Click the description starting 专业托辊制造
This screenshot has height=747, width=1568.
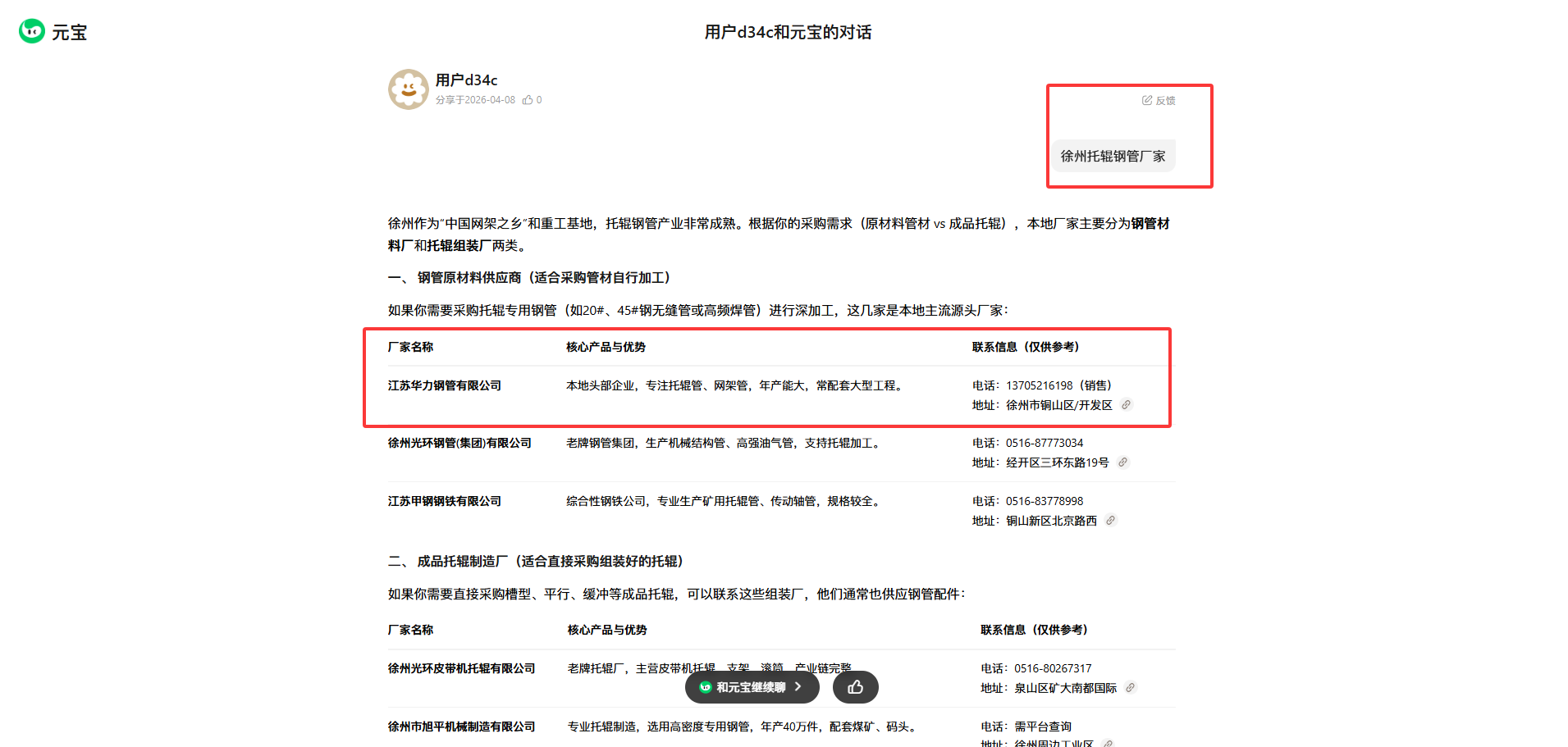pos(744,727)
